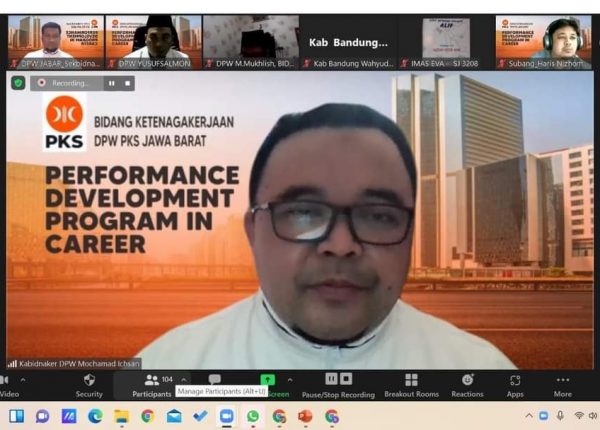Open File Explorer from the taskbar

122,416
